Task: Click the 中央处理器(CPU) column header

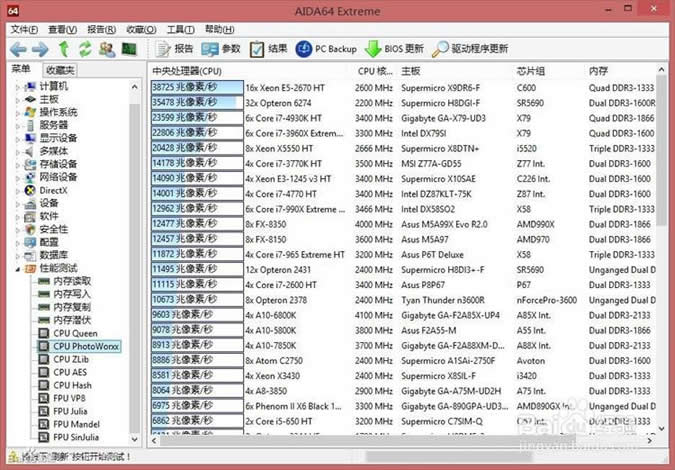Action: click(187, 71)
